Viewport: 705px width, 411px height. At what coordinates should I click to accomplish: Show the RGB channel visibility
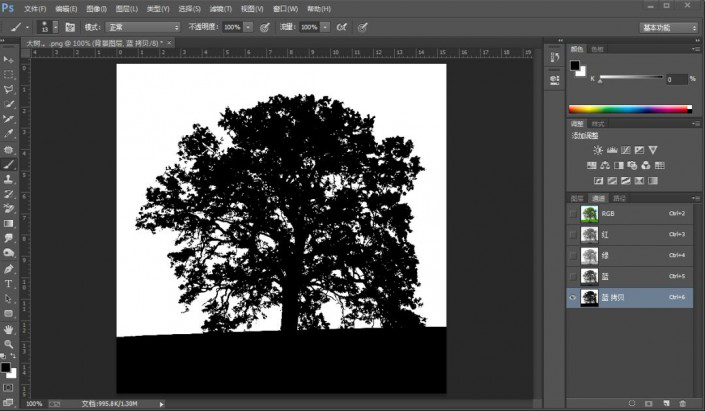[x=572, y=214]
